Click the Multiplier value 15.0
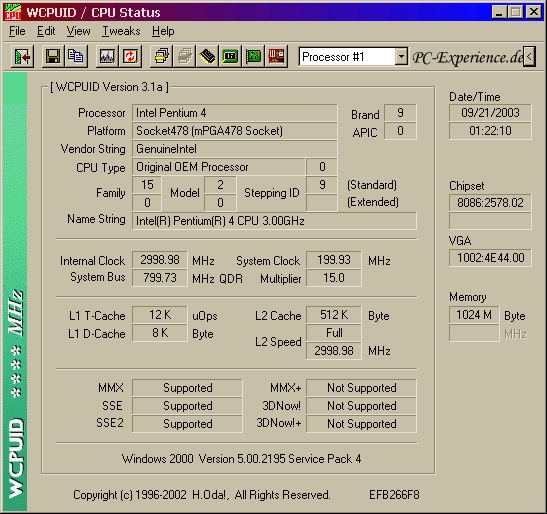This screenshot has width=547, height=514. pyautogui.click(x=334, y=278)
